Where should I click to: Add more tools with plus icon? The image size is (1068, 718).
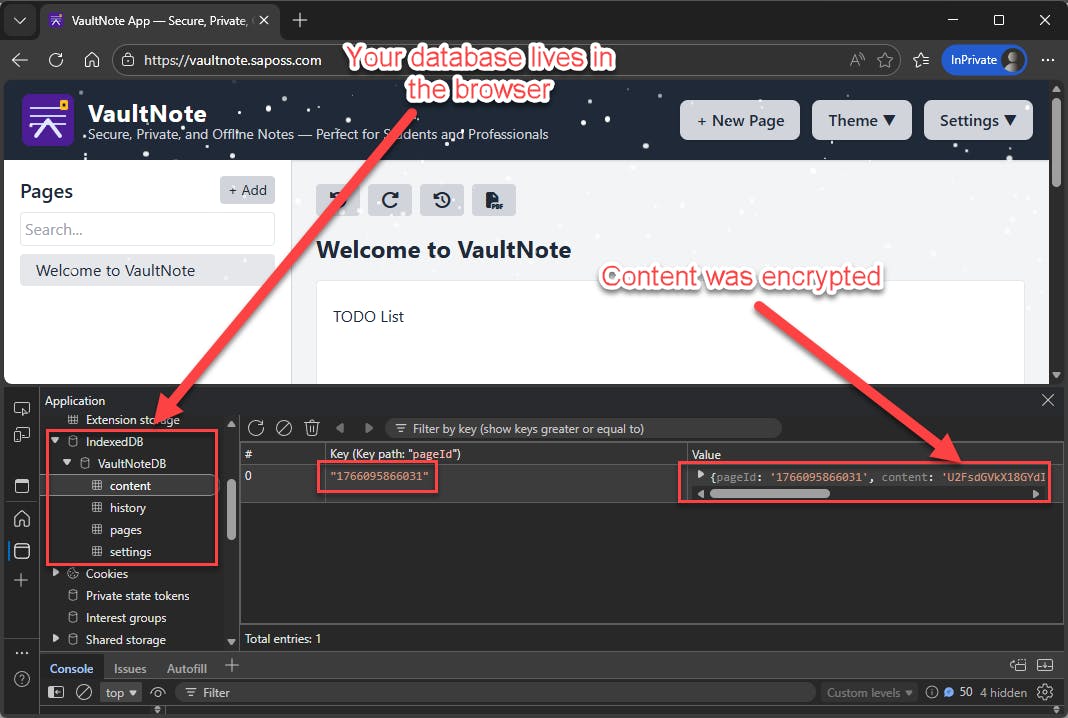coord(21,580)
